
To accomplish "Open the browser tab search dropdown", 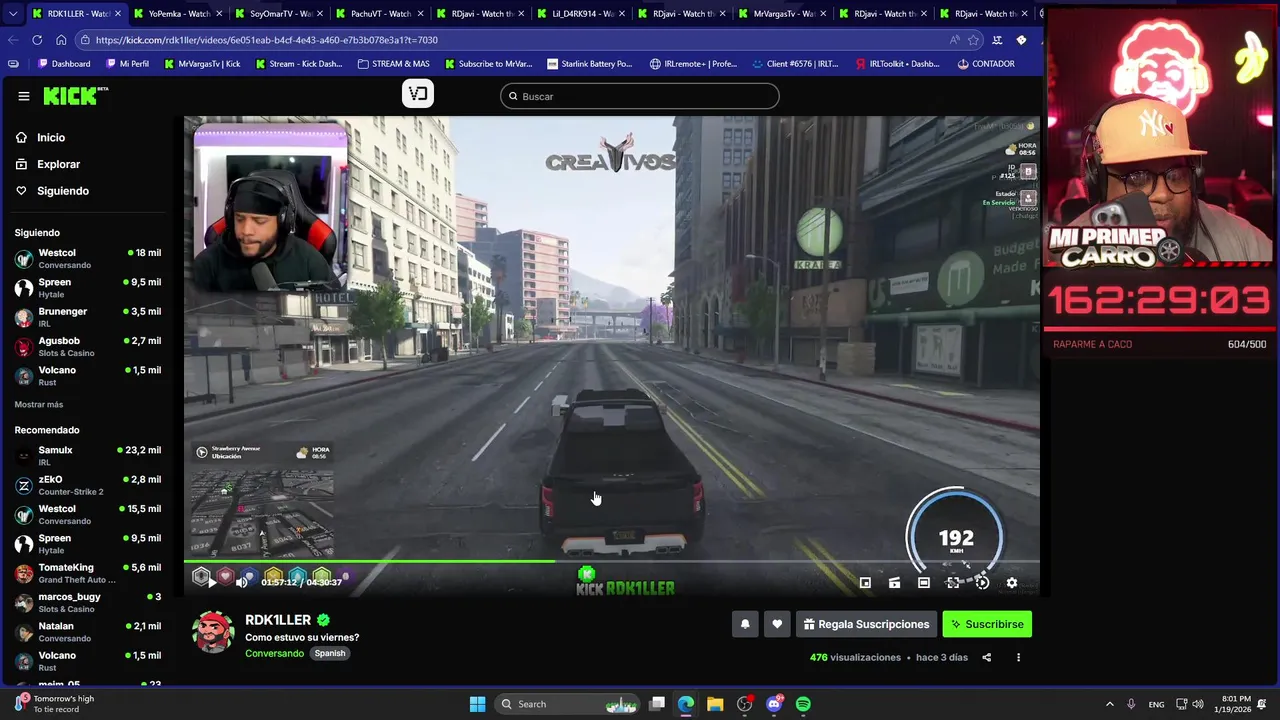I will pos(12,14).
